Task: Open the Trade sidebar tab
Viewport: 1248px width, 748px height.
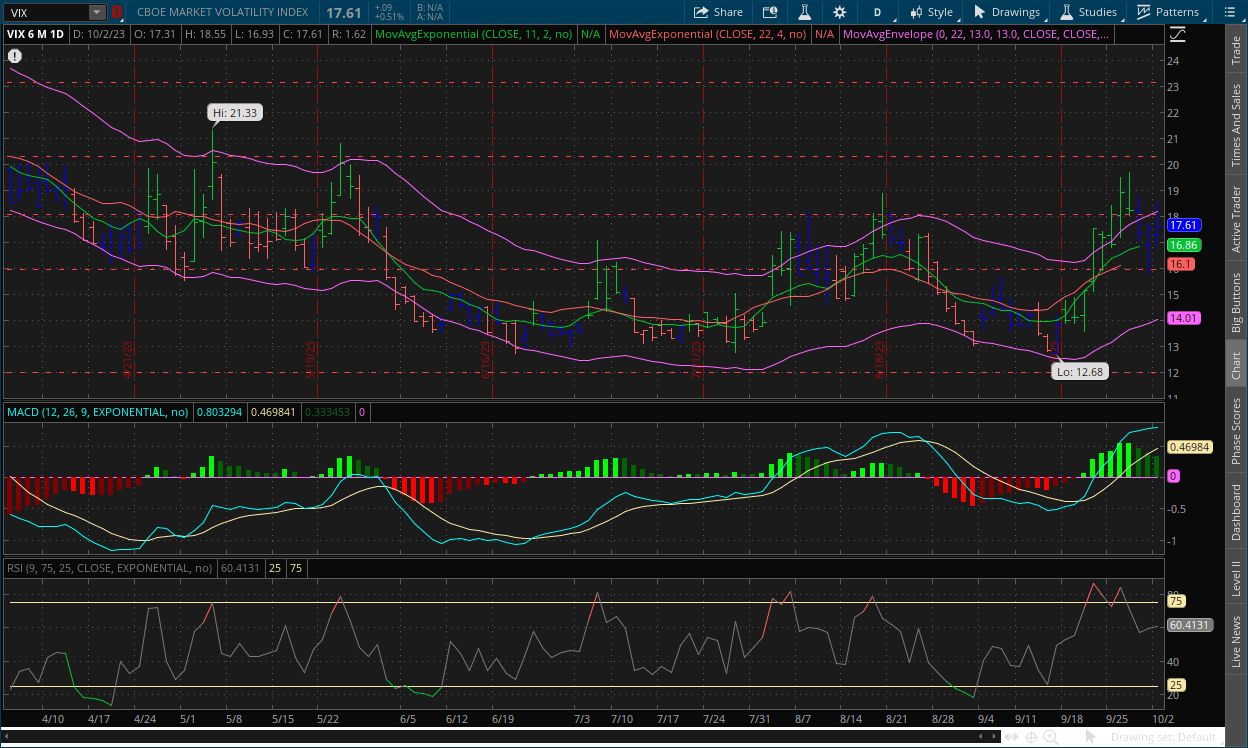Action: pos(1236,50)
